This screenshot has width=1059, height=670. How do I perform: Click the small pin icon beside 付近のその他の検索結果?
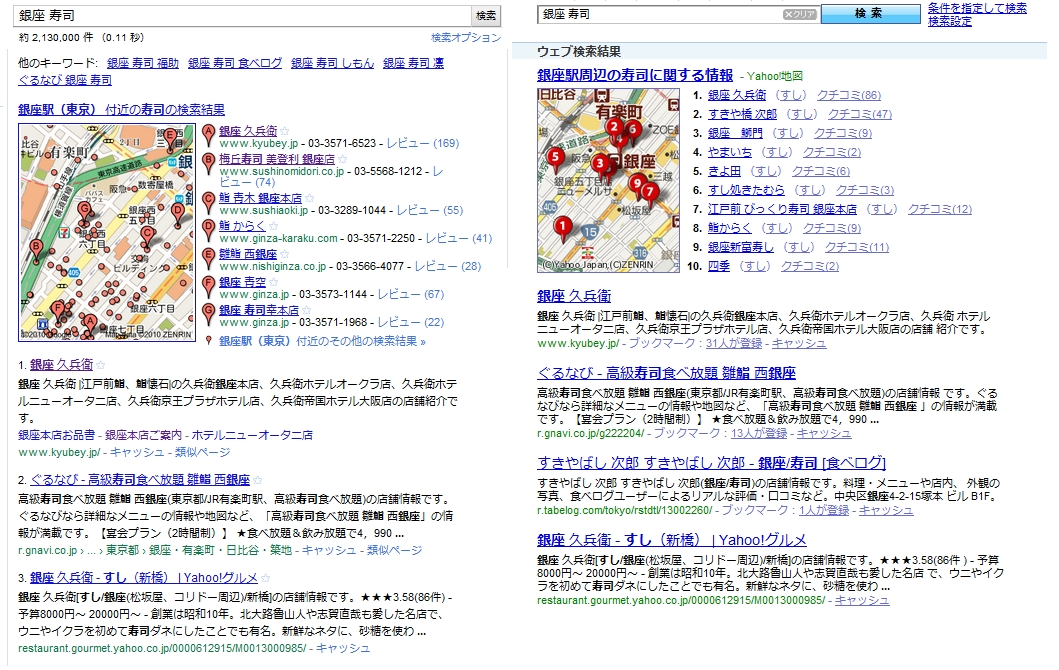[x=209, y=341]
